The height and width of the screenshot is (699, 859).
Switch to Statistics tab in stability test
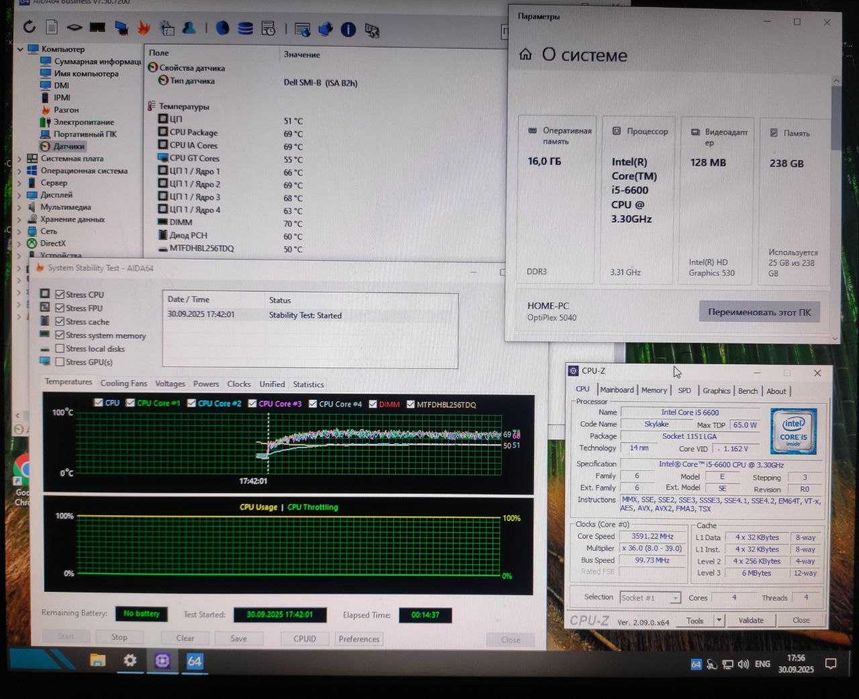click(308, 385)
